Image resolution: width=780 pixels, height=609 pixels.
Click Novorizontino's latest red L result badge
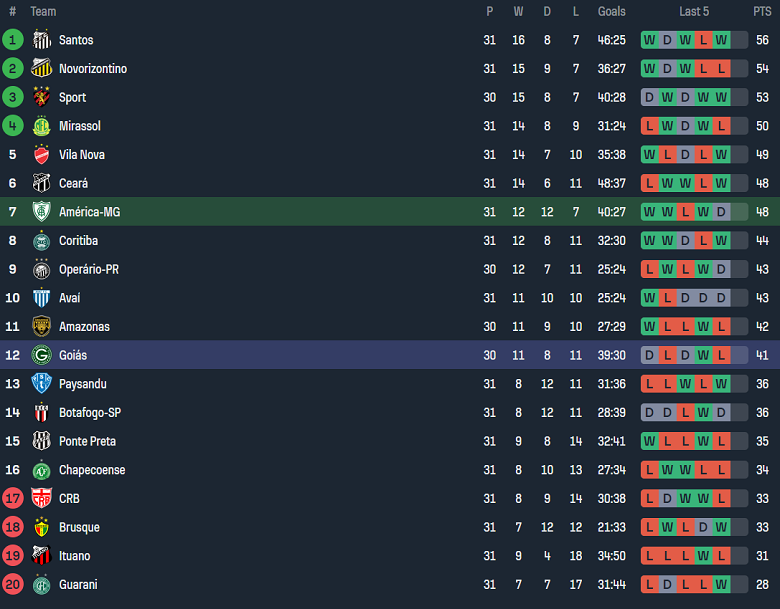[722, 69]
